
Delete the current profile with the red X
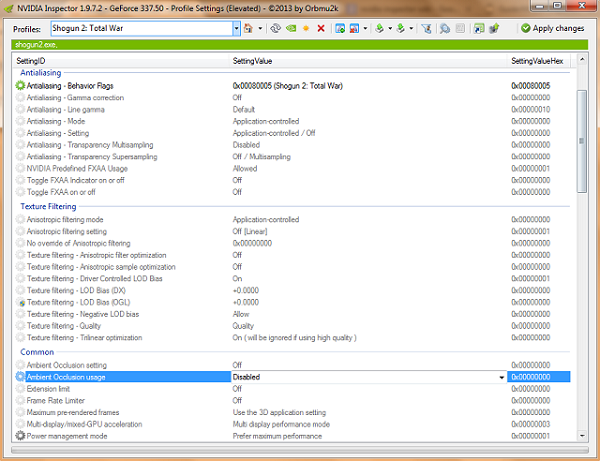pyautogui.click(x=321, y=28)
